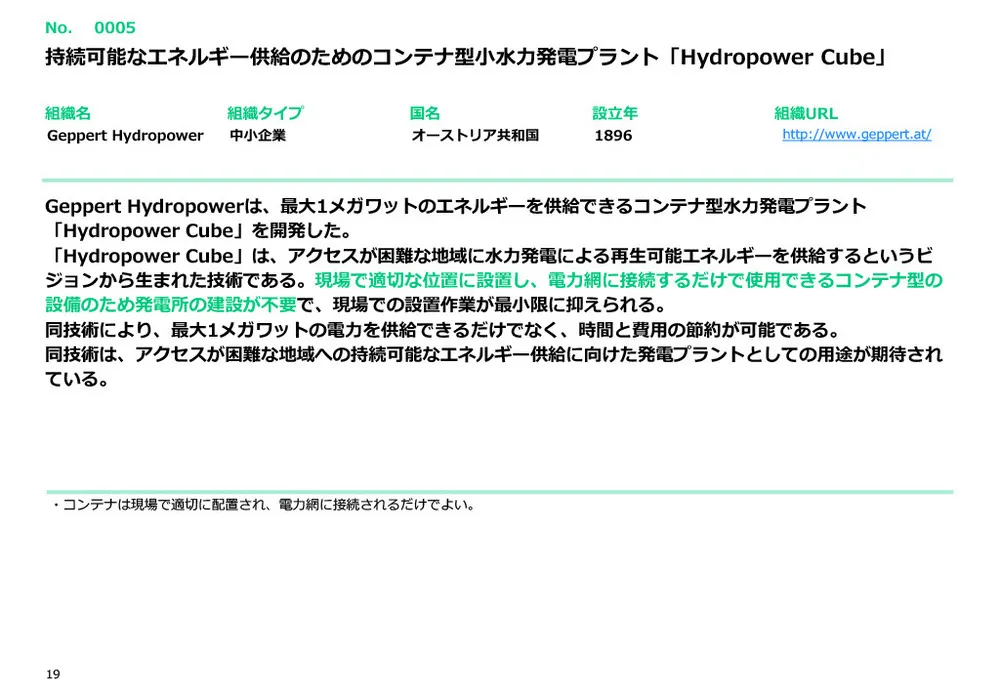
Task: Click the '組織URL' label
Action: 806,114
